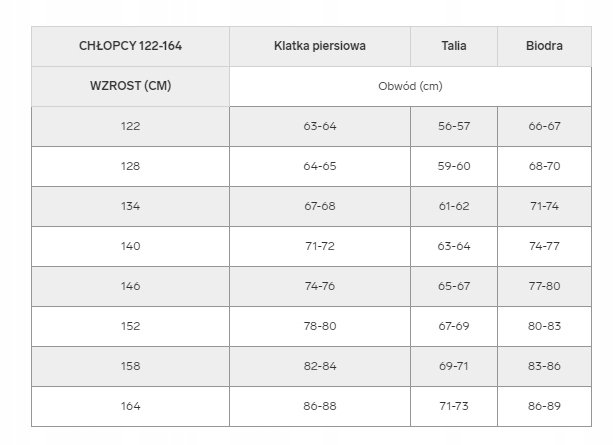
Task: Click the height 152 row label
Action: 130,326
